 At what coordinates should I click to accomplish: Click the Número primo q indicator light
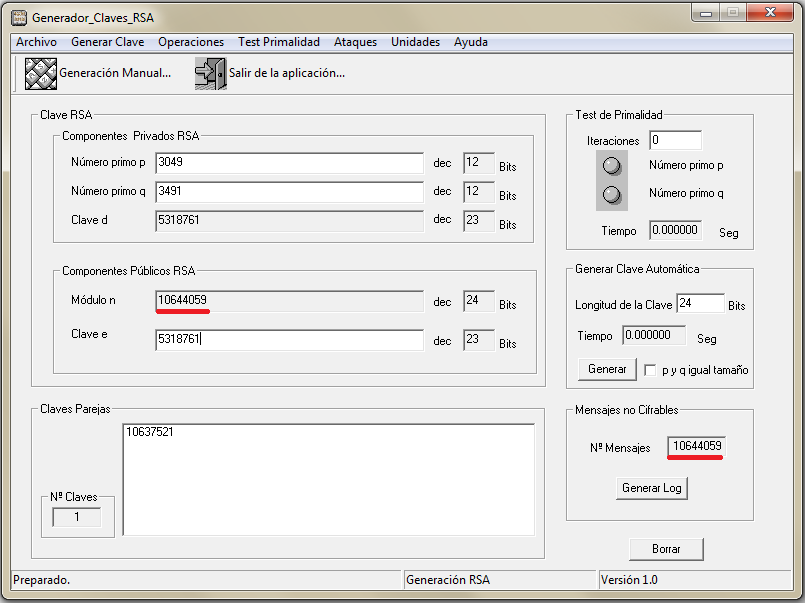coord(612,194)
